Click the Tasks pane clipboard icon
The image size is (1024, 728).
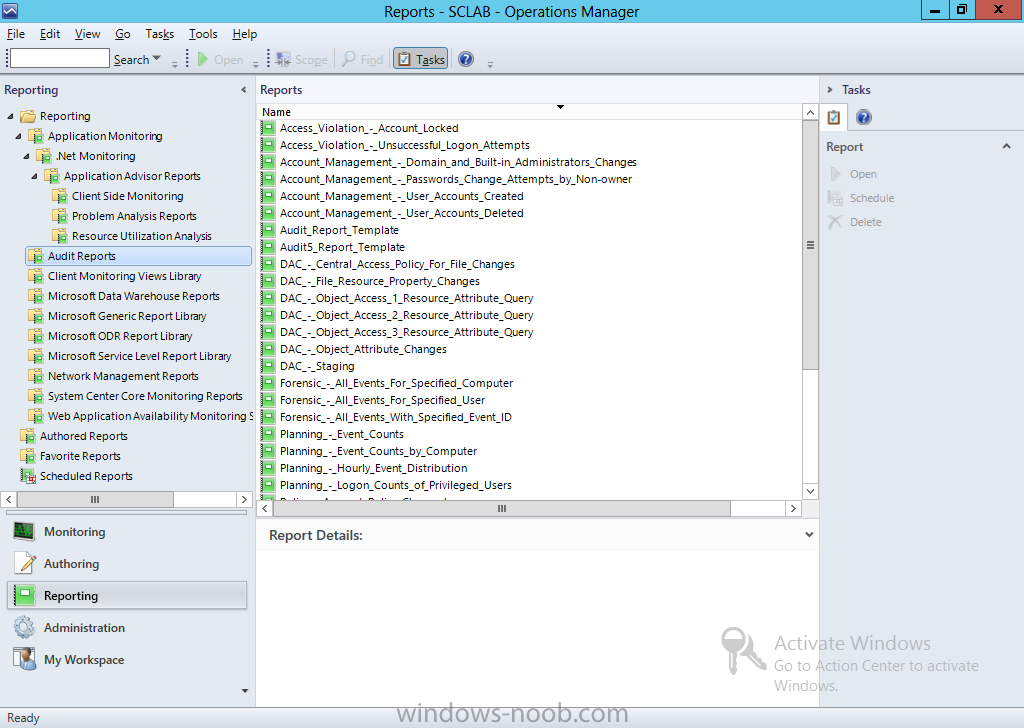tap(834, 118)
